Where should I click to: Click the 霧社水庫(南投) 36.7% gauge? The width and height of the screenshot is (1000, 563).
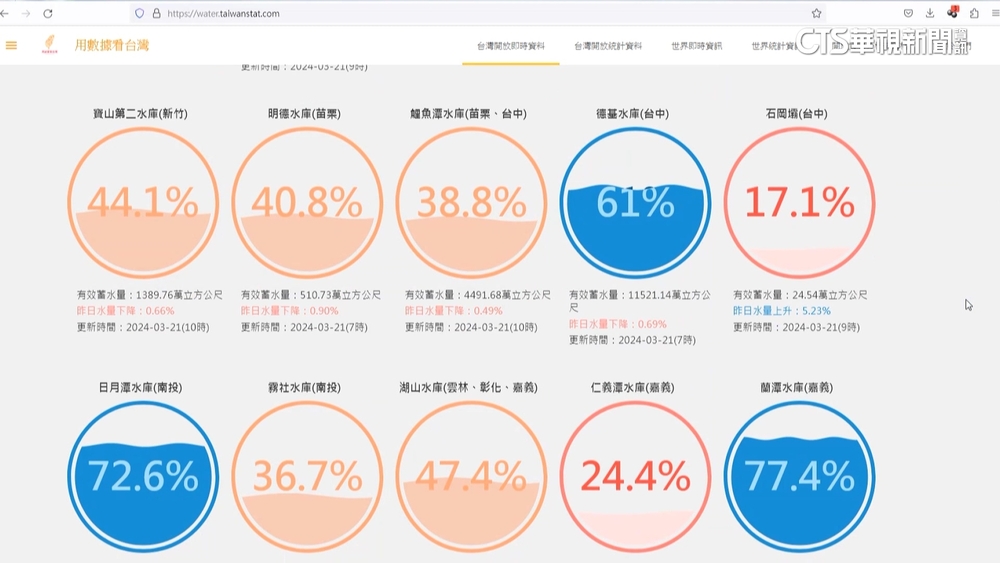click(307, 477)
